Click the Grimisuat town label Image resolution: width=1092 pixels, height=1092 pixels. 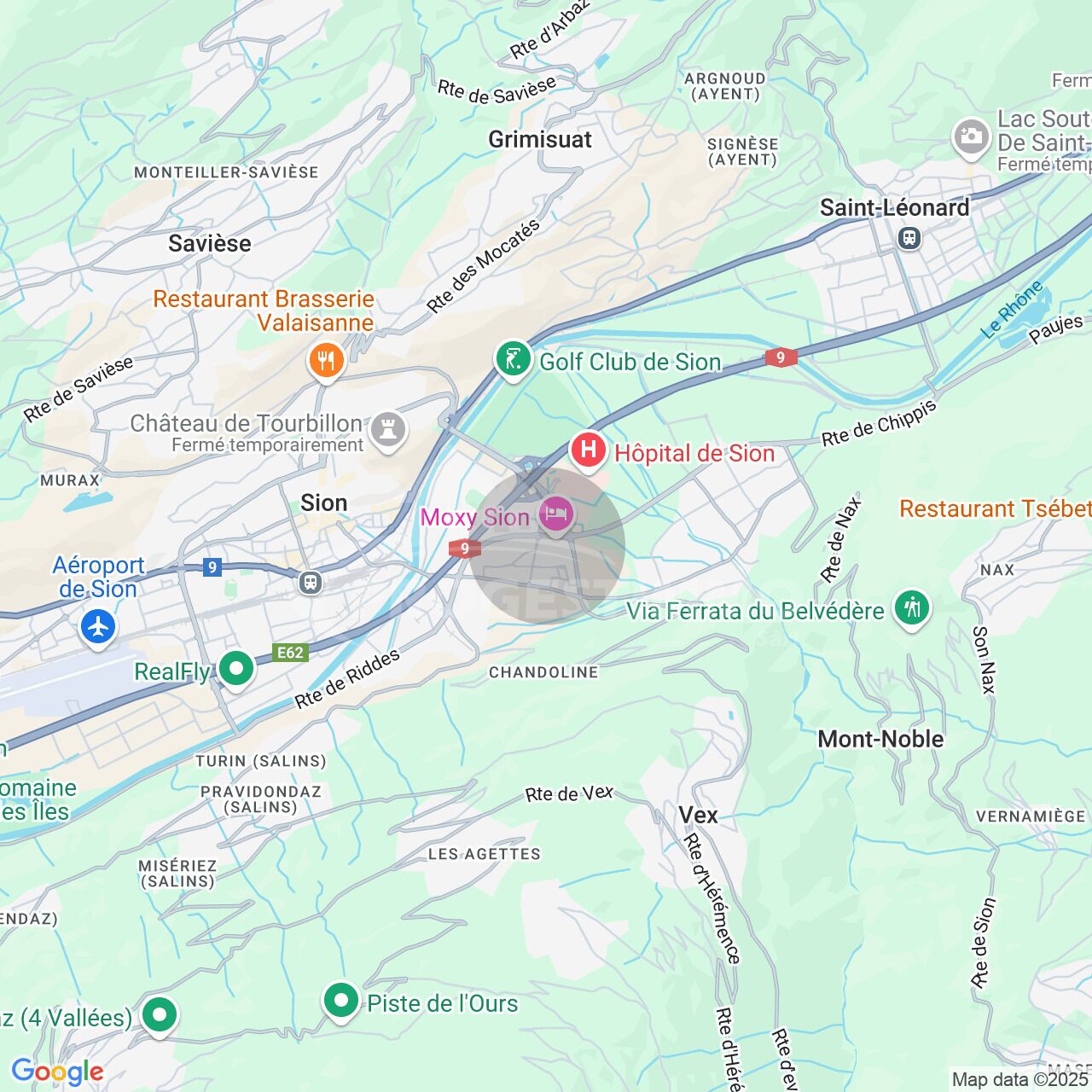(540, 139)
